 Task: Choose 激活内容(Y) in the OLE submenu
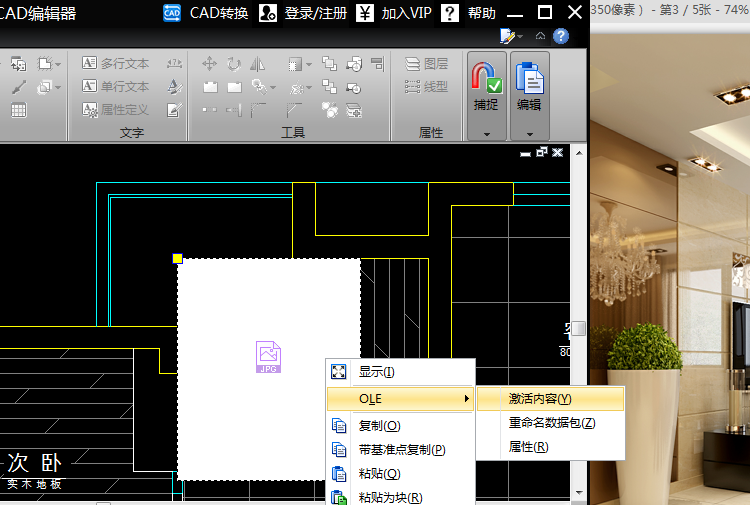[551, 399]
